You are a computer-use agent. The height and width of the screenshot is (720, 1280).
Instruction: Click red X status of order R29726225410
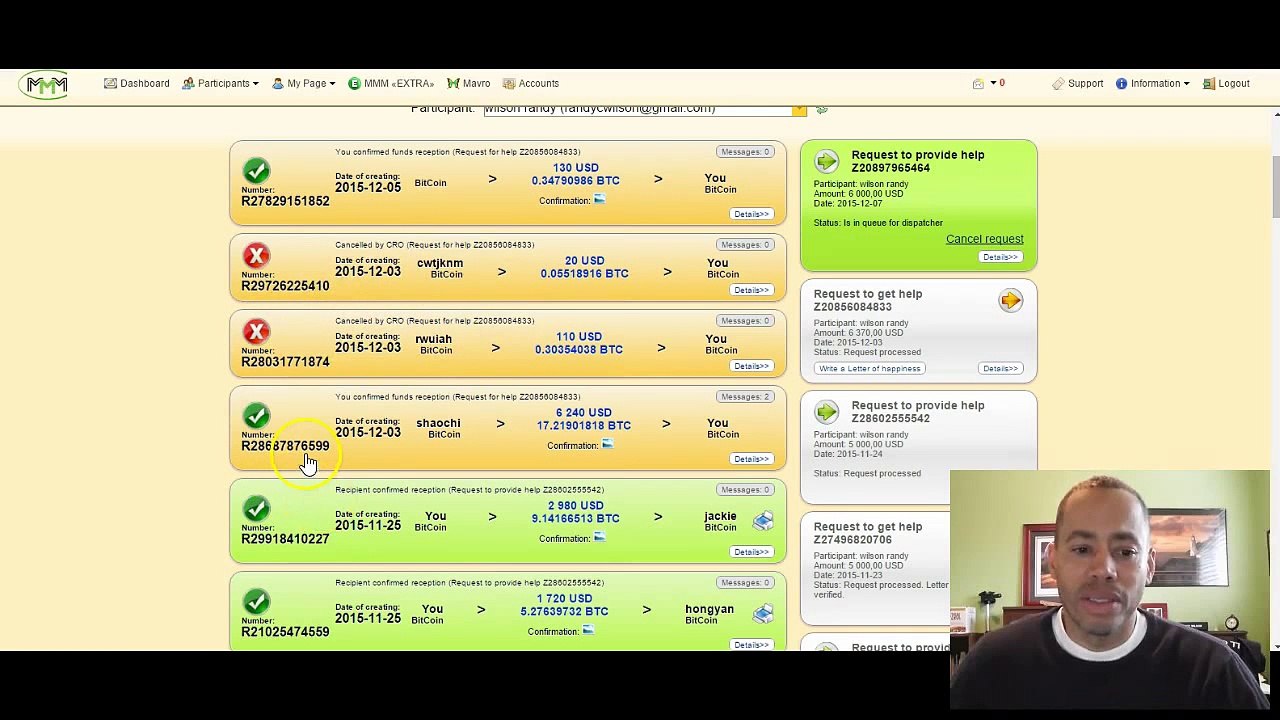tap(256, 256)
